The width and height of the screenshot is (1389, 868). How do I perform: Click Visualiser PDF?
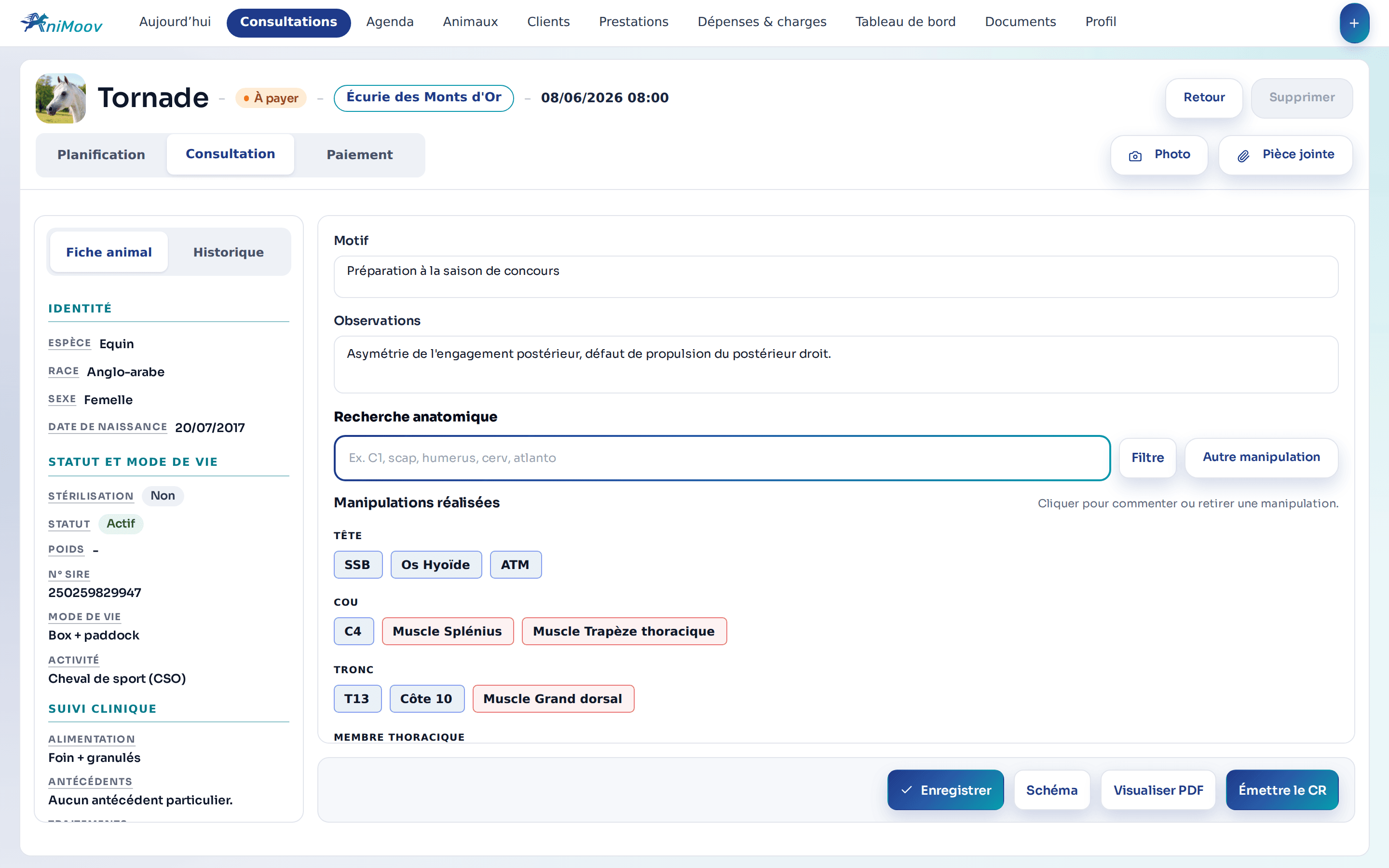coord(1157,790)
